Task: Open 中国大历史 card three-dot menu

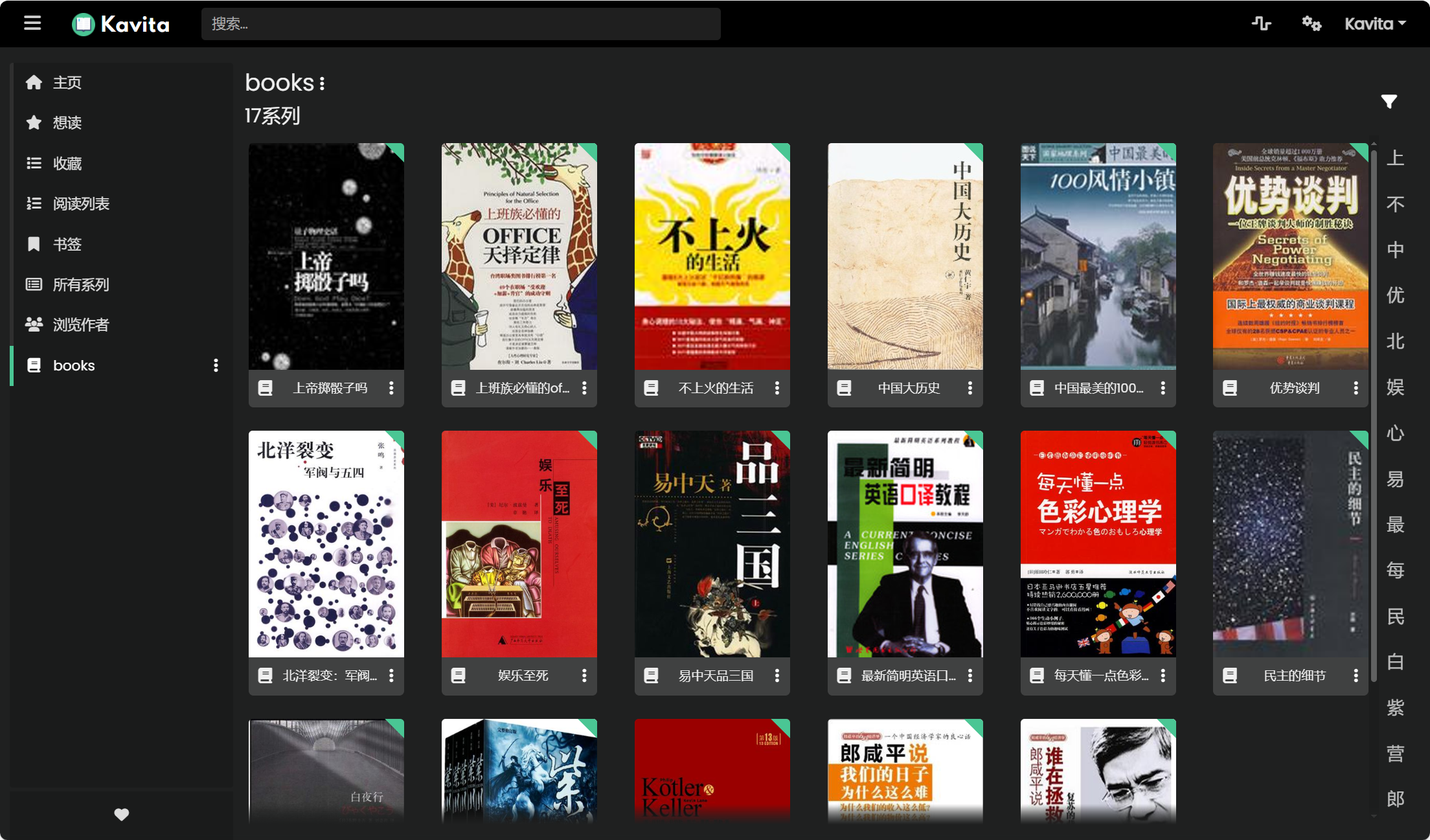Action: (970, 388)
